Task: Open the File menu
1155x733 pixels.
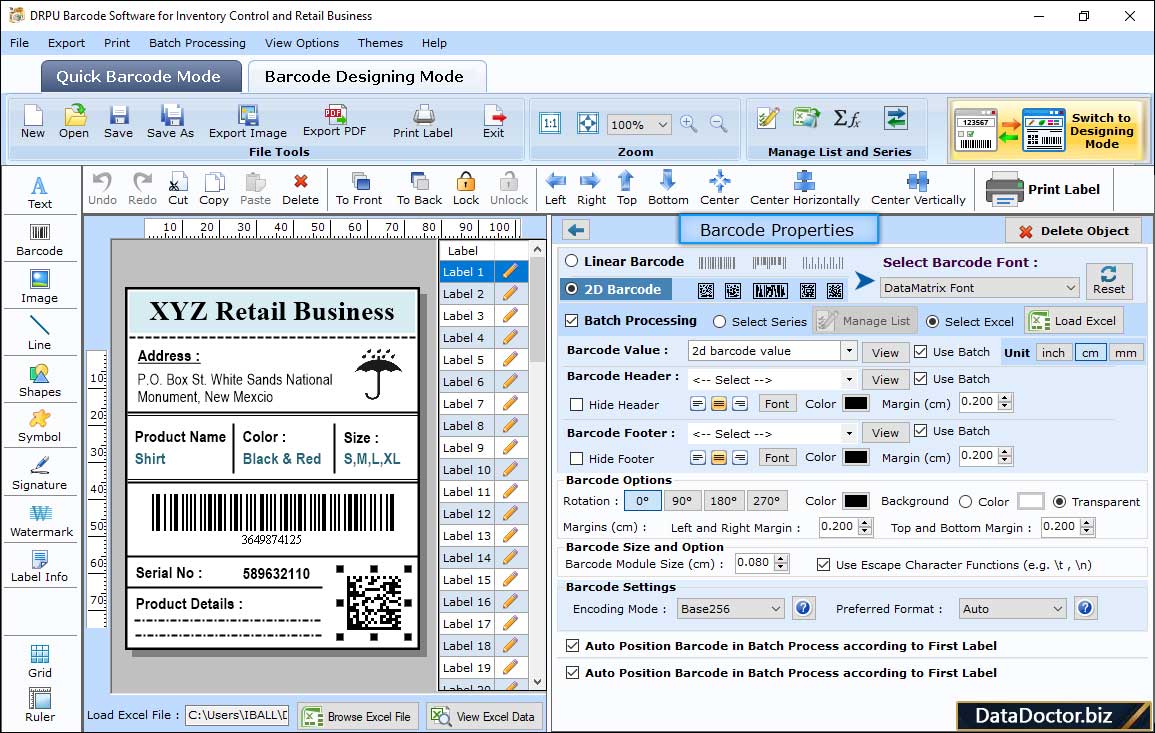Action: point(20,43)
